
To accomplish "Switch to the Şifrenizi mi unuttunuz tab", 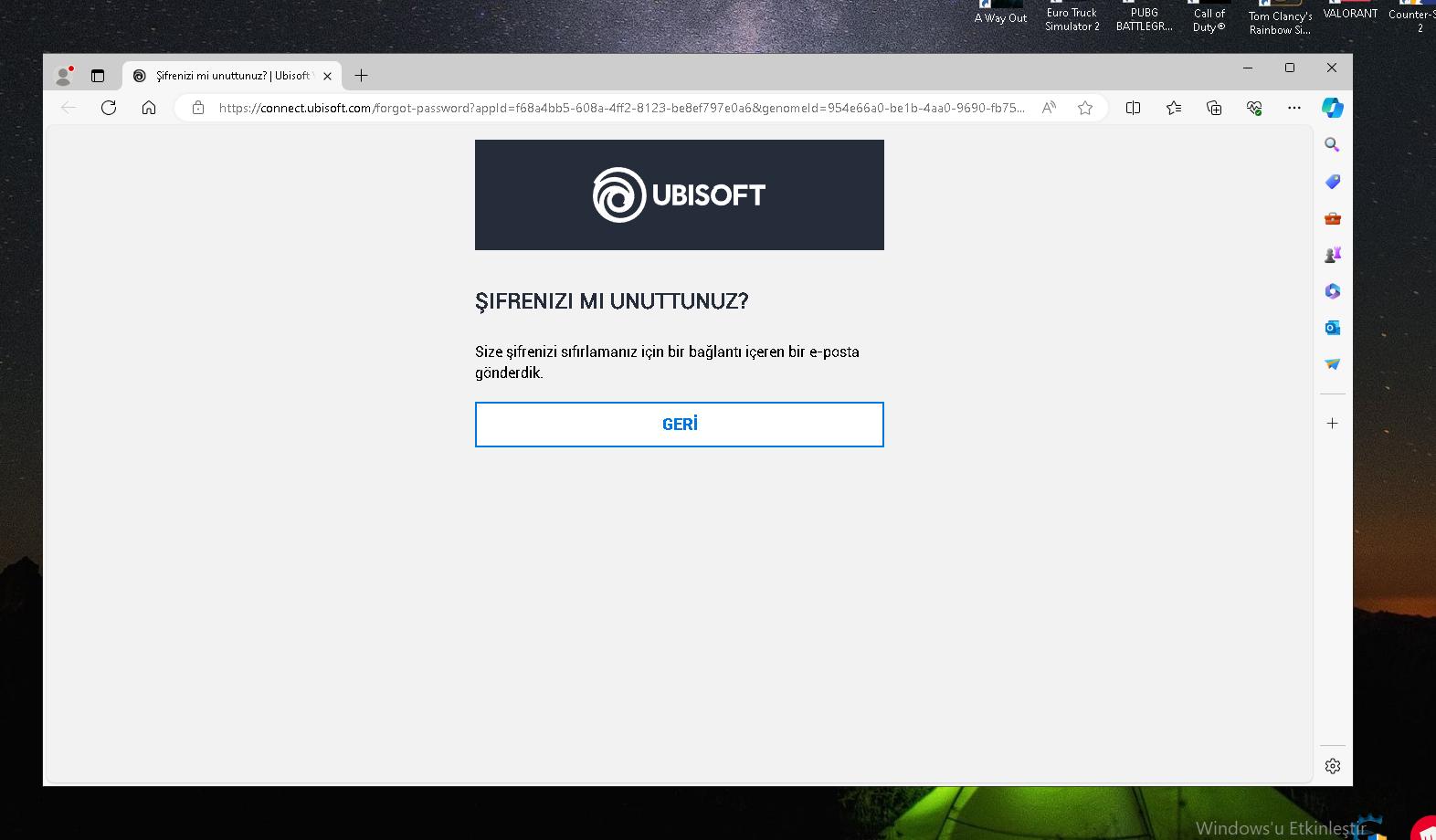I will tap(232, 76).
